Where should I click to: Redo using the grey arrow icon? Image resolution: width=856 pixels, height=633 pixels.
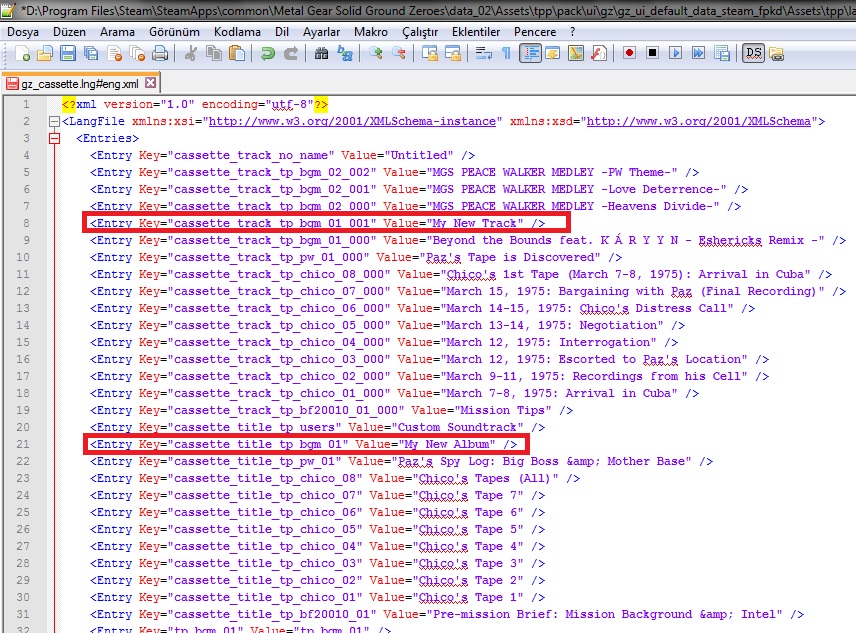[x=290, y=53]
